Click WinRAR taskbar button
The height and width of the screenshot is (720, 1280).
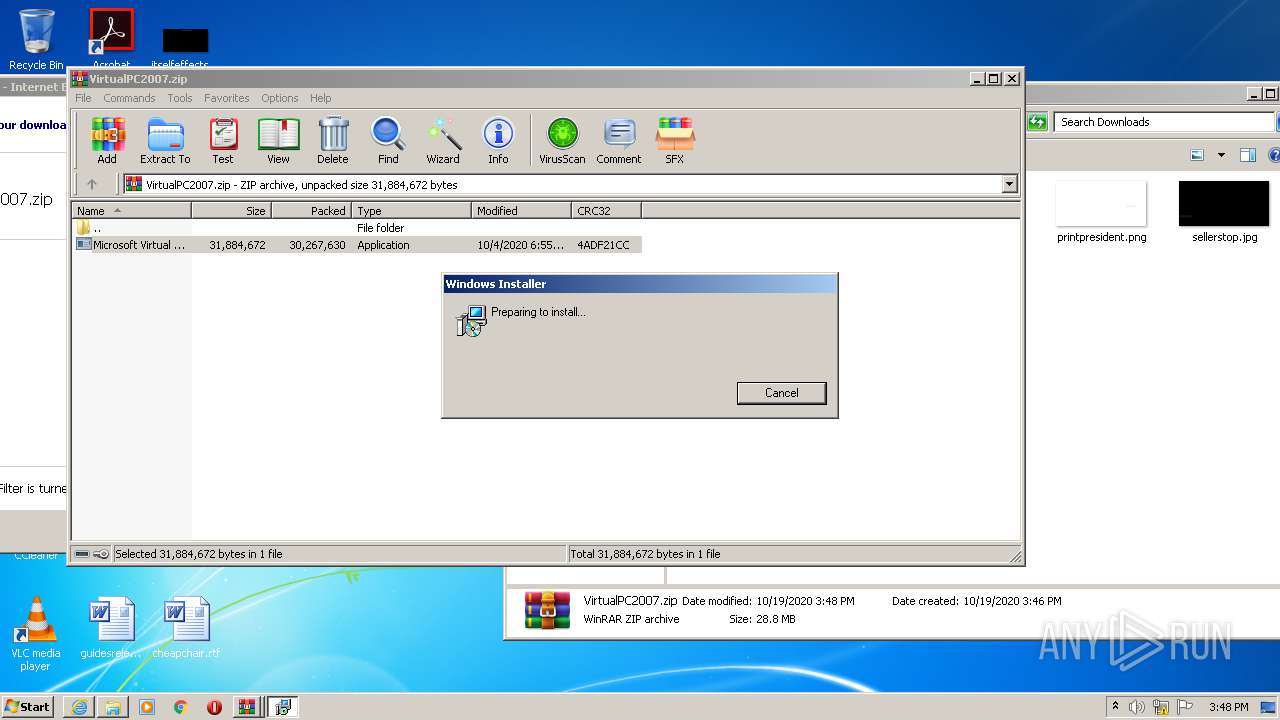(247, 707)
